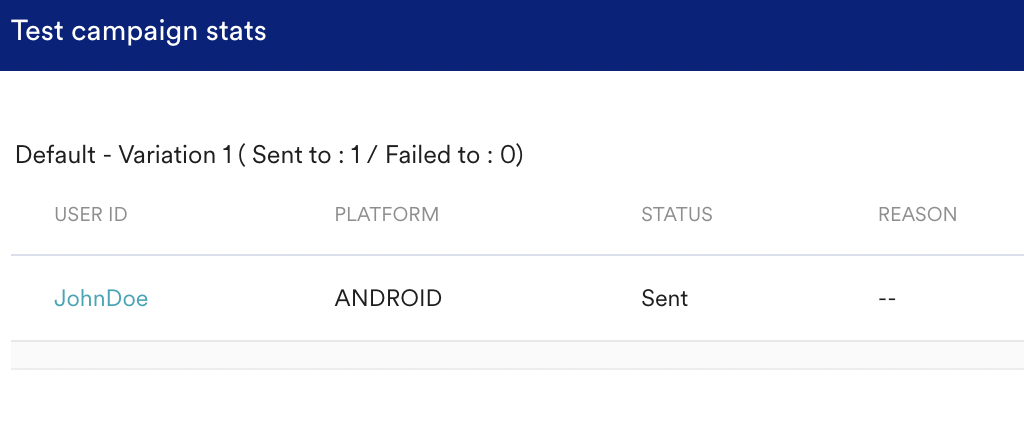Click JohnDoe row between ANDROID and Sent
The image size is (1024, 434).
click(540, 298)
